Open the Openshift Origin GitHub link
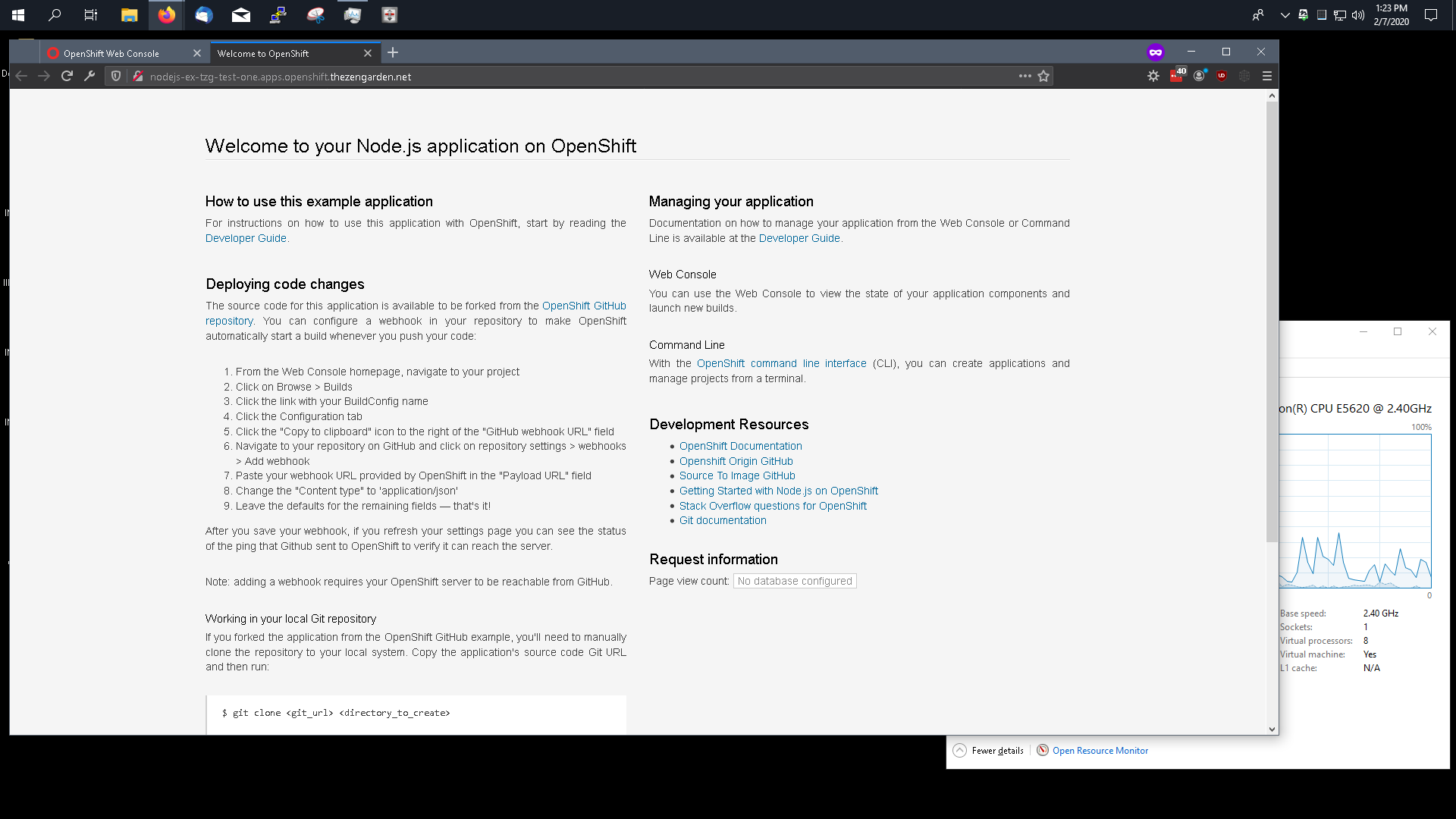Image resolution: width=1456 pixels, height=819 pixels. pyautogui.click(x=736, y=461)
